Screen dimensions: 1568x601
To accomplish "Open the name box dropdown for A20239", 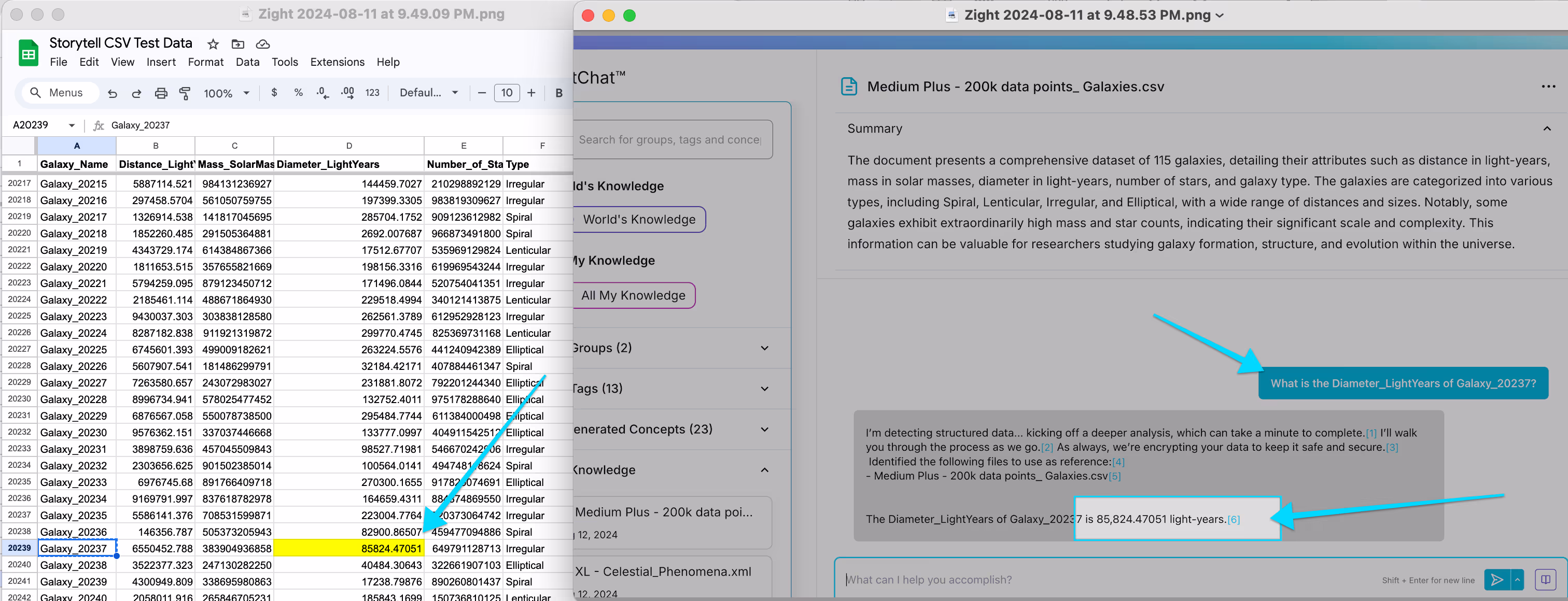I will (72, 125).
